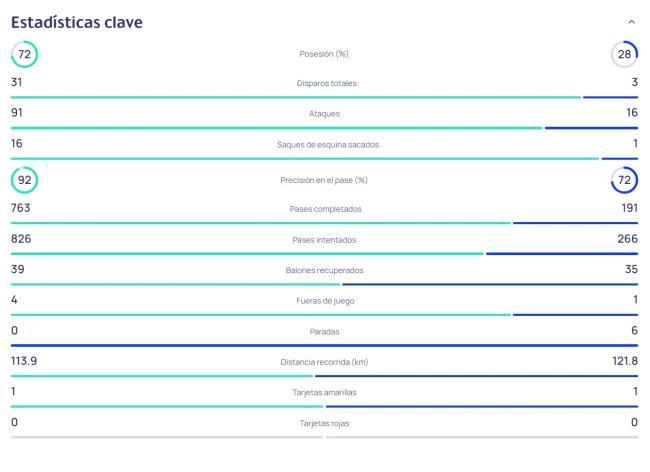Click the Saques de esquina sacados label
650x472 pixels.
tap(328, 145)
